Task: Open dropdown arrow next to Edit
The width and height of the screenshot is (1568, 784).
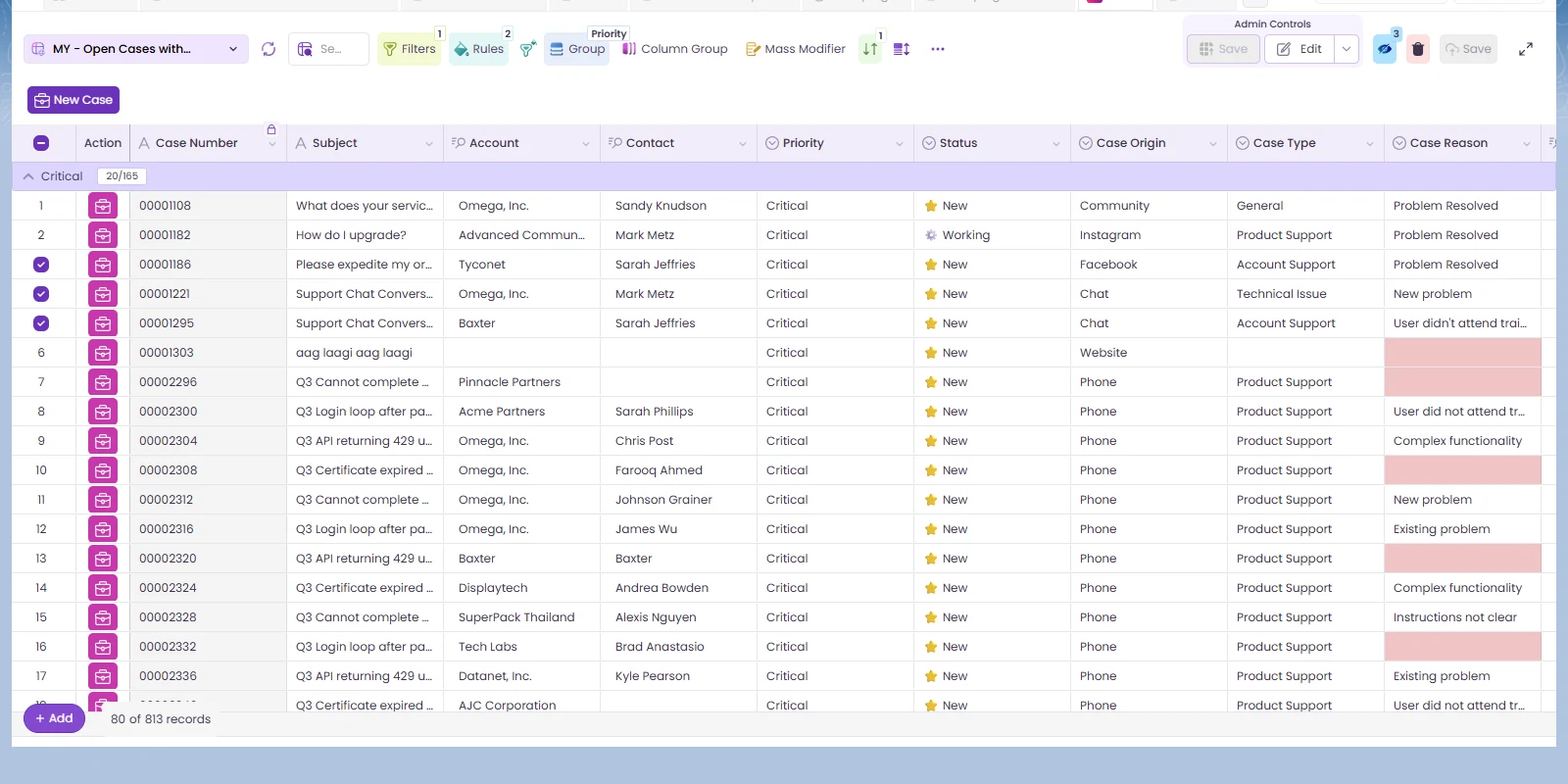Action: tap(1347, 49)
